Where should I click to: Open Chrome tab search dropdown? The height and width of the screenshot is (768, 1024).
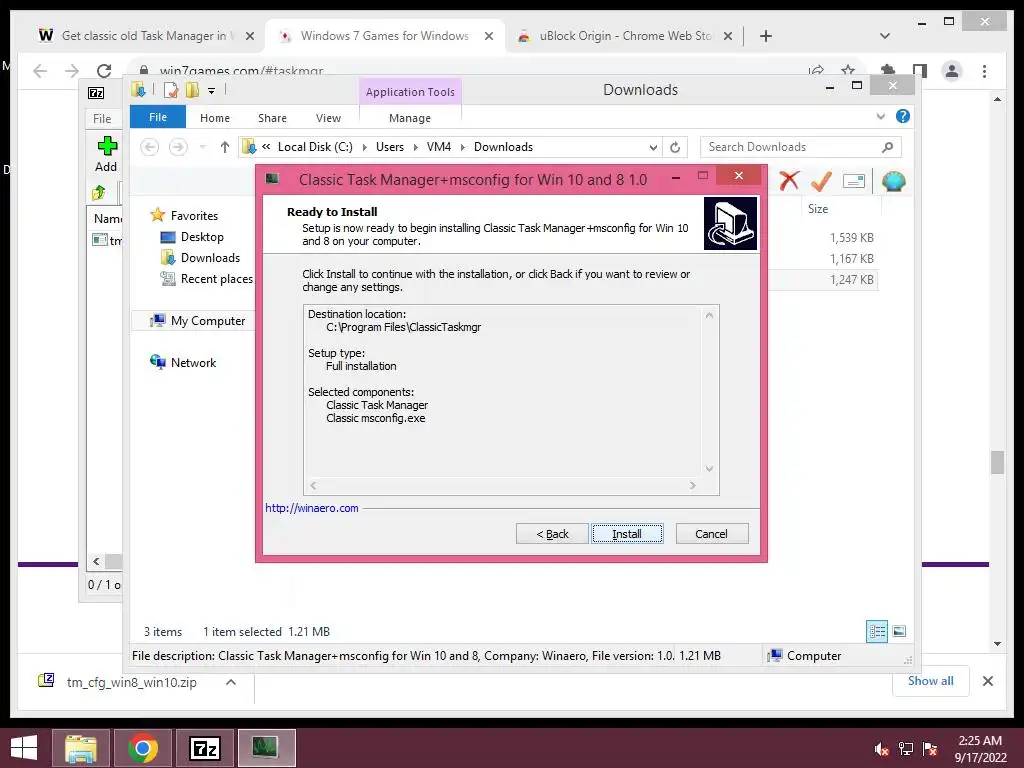[x=885, y=36]
